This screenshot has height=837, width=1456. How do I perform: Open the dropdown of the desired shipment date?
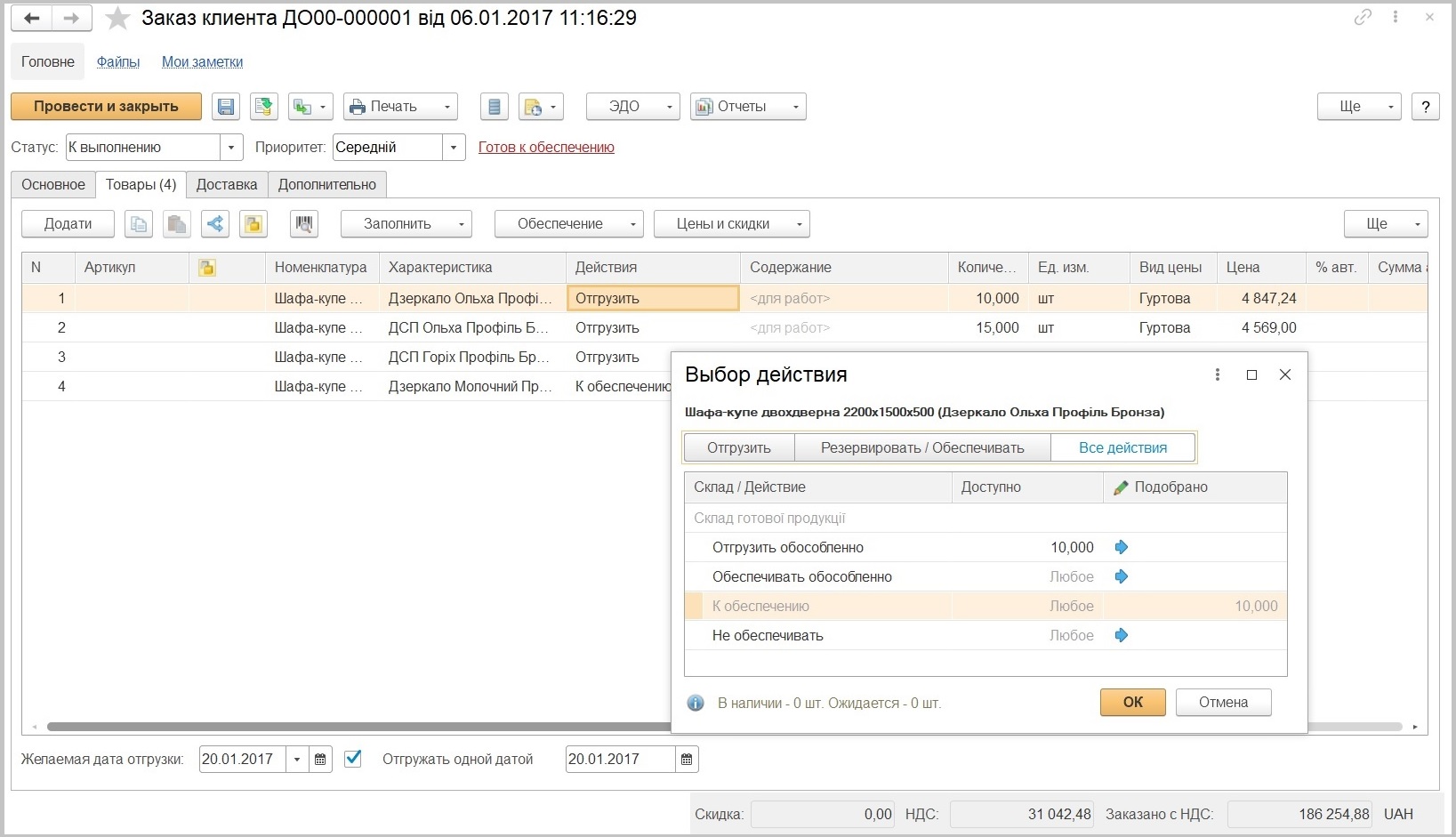[297, 760]
